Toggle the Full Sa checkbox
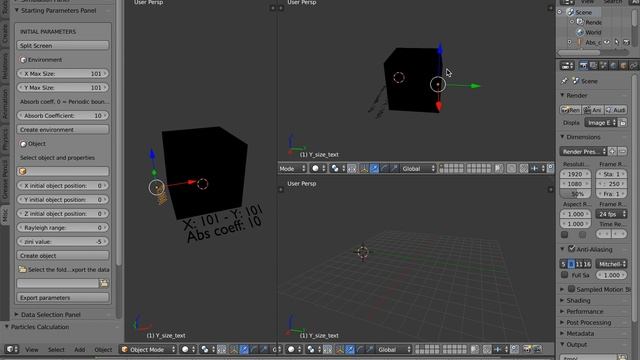 (x=564, y=275)
